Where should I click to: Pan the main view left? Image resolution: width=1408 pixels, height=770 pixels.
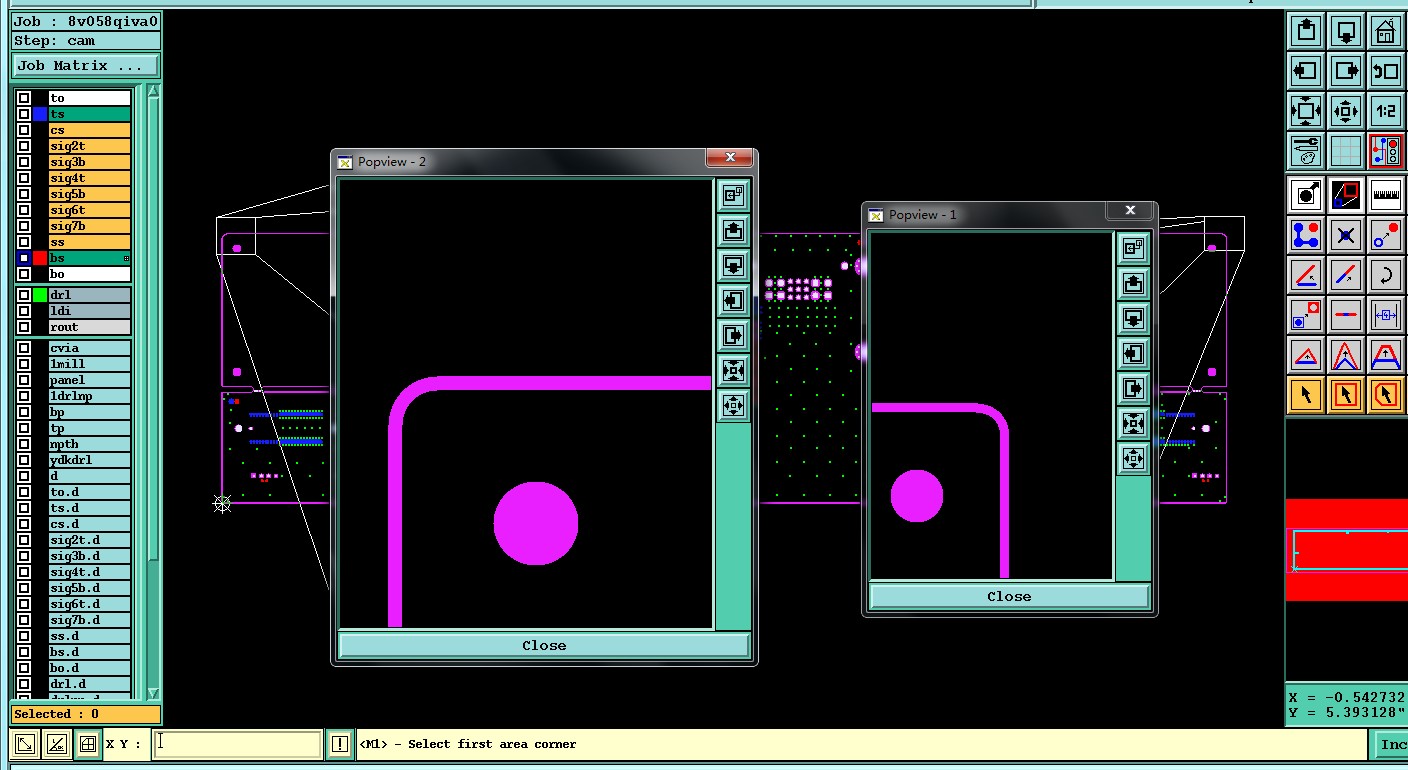[x=1306, y=71]
